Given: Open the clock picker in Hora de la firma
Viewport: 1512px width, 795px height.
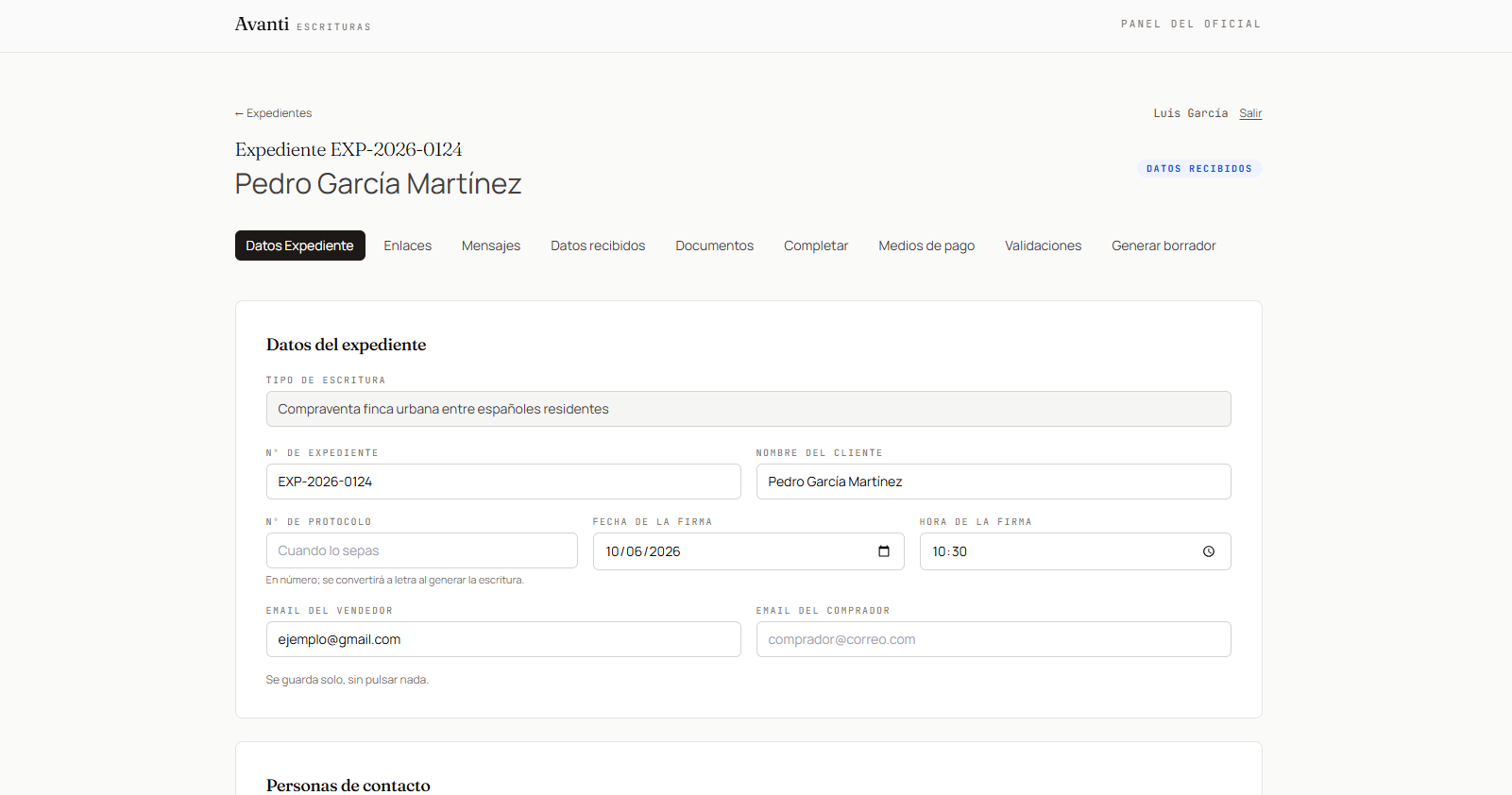Looking at the screenshot, I should point(1209,551).
